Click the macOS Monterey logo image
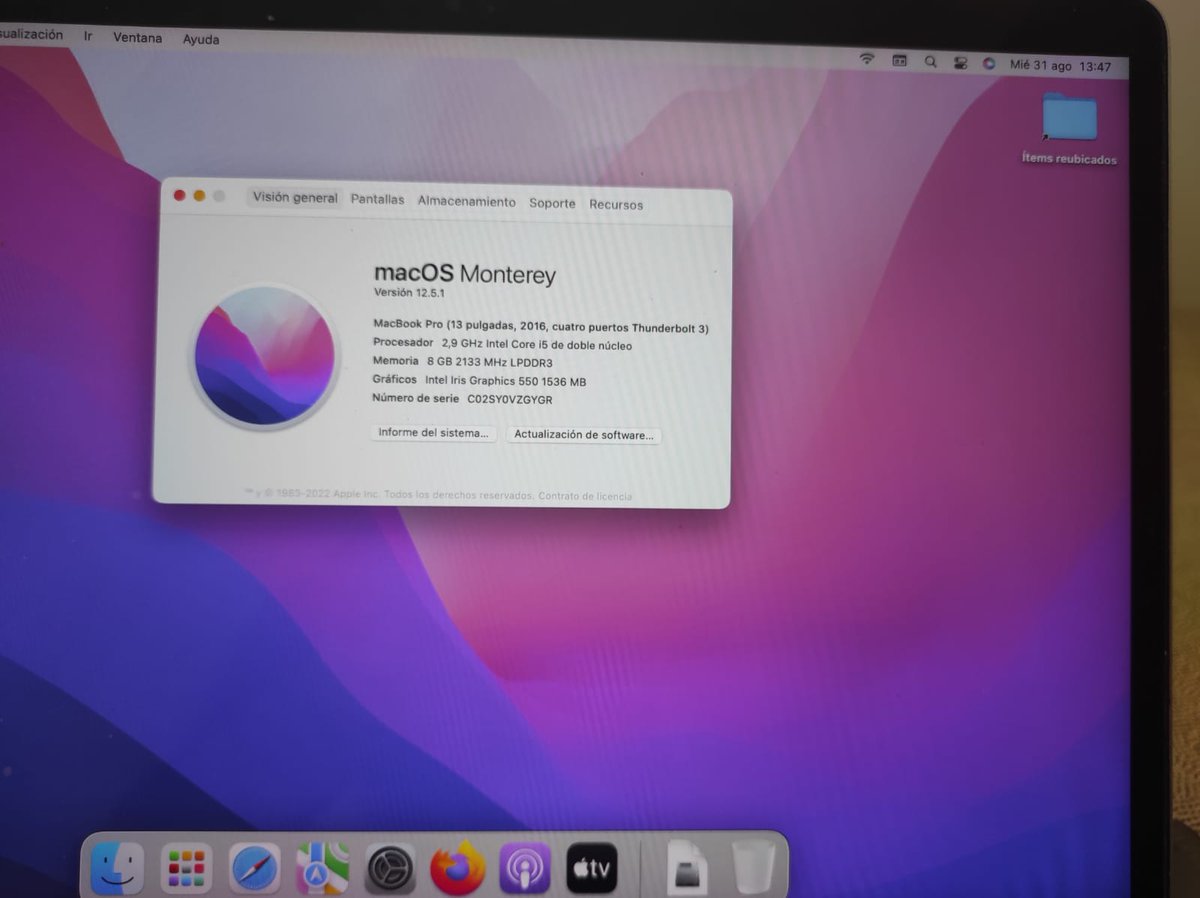 [x=265, y=356]
